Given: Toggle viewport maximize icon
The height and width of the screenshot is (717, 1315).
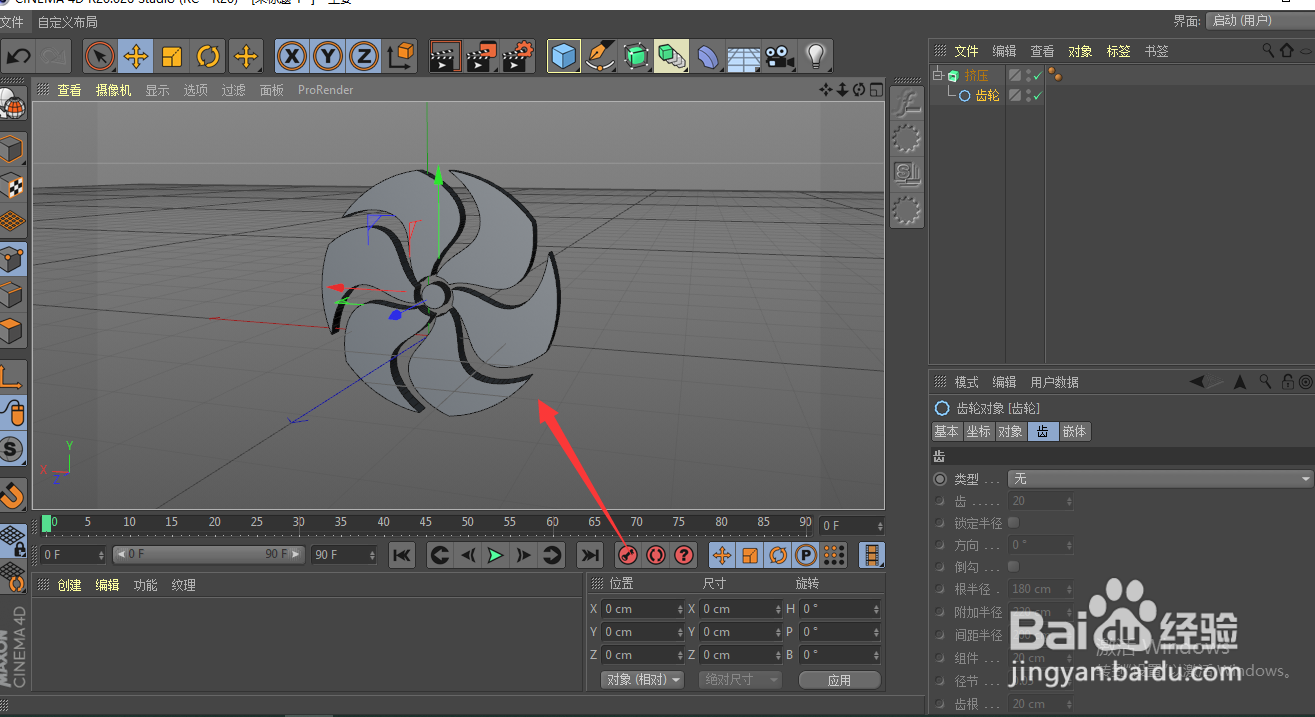Looking at the screenshot, I should tap(876, 90).
